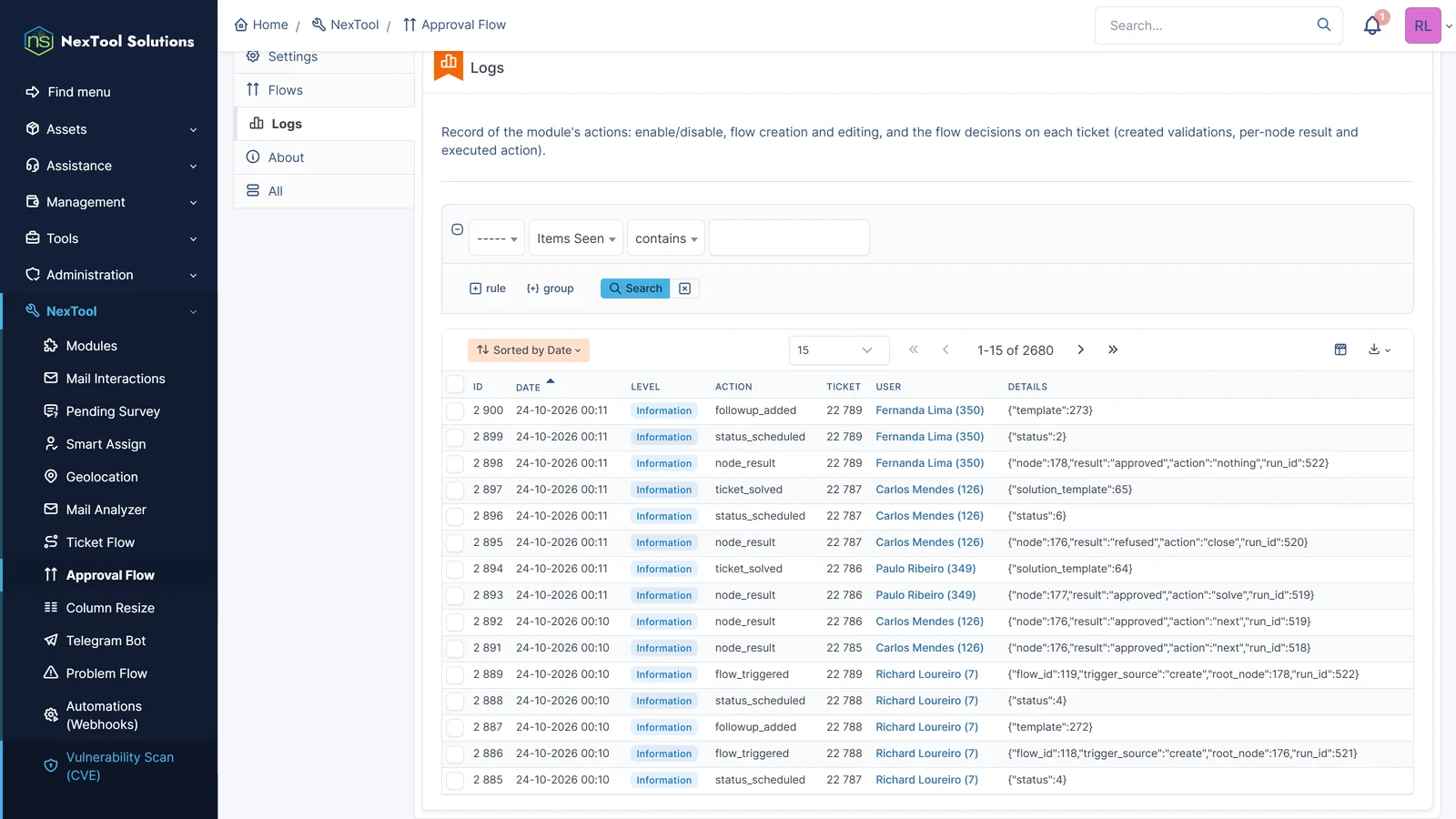Jump to the last page of logs
The image size is (1456, 819).
1113,349
